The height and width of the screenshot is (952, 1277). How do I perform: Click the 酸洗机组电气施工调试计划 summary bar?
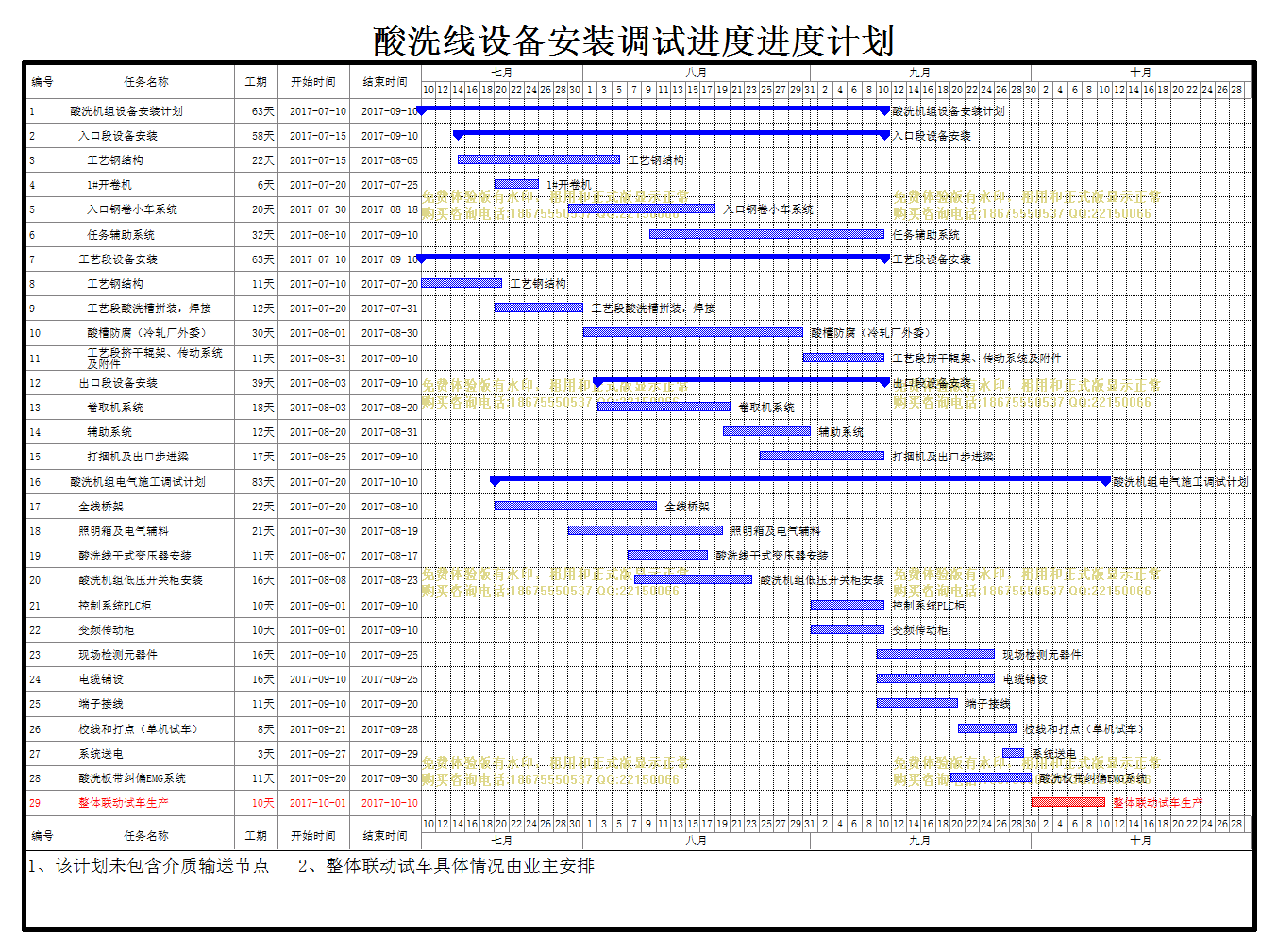pyautogui.click(x=800, y=480)
